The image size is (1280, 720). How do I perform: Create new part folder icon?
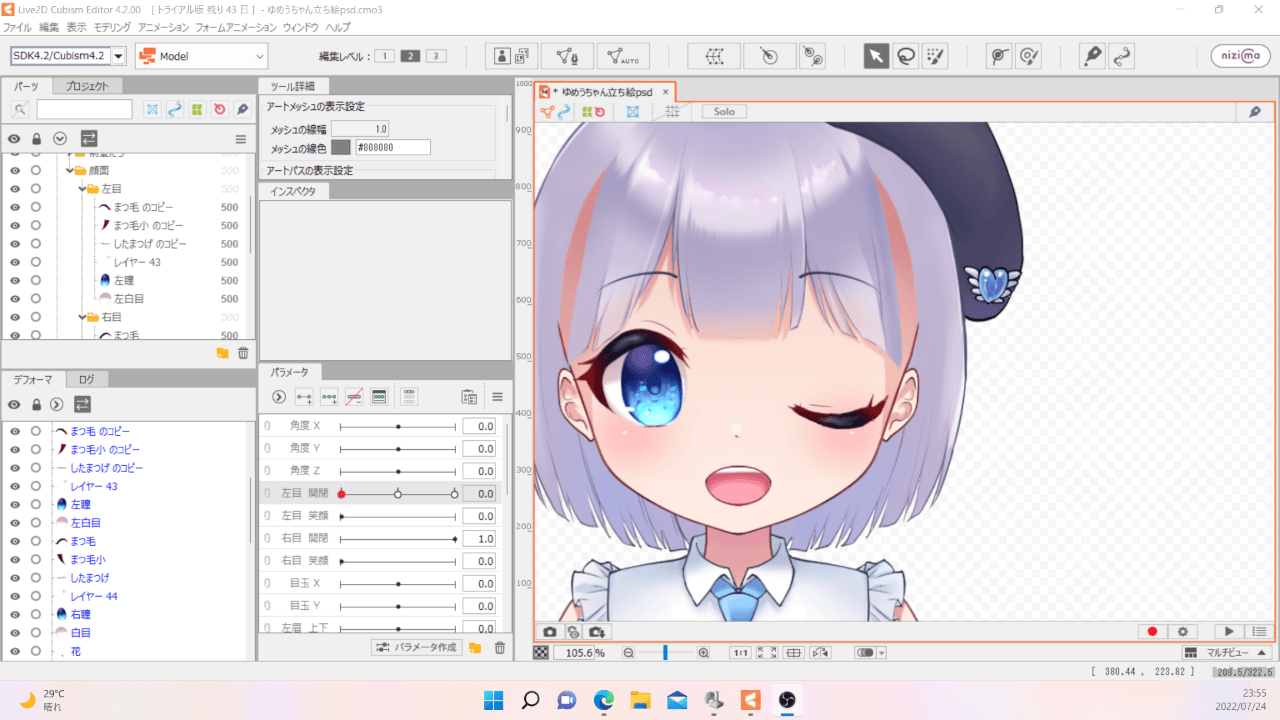point(222,353)
